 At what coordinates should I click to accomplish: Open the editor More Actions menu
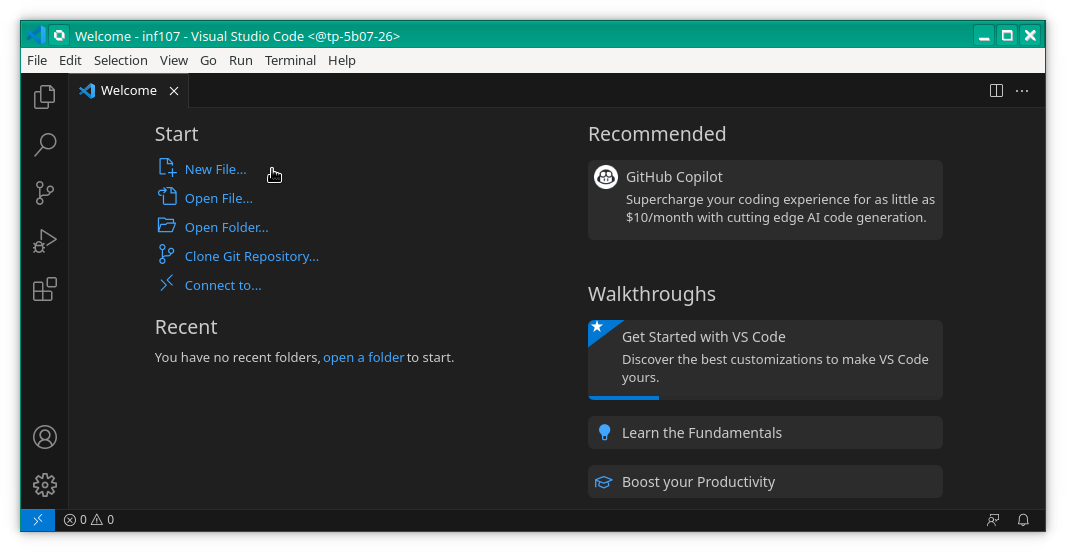1022,90
